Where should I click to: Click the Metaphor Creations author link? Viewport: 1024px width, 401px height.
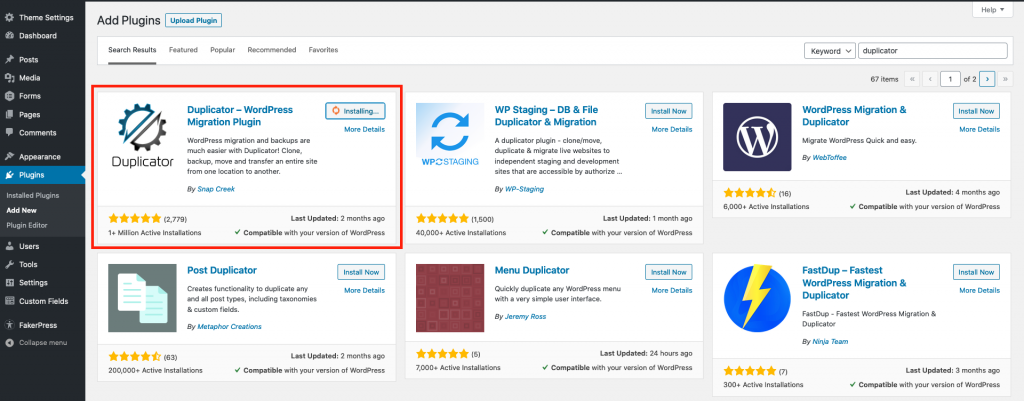229,326
